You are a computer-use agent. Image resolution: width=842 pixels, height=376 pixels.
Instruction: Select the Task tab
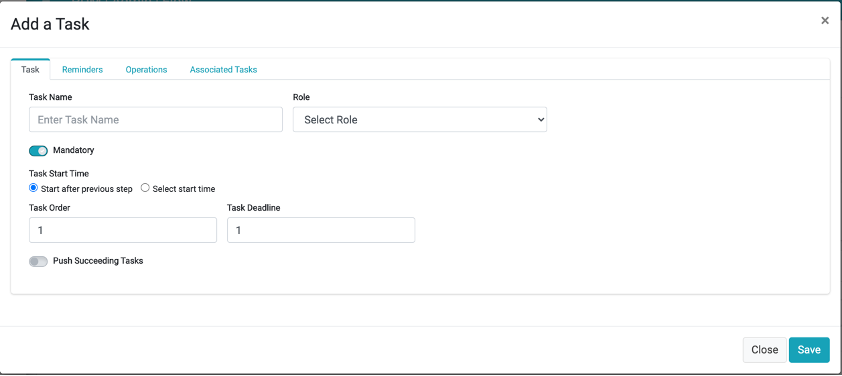(30, 69)
